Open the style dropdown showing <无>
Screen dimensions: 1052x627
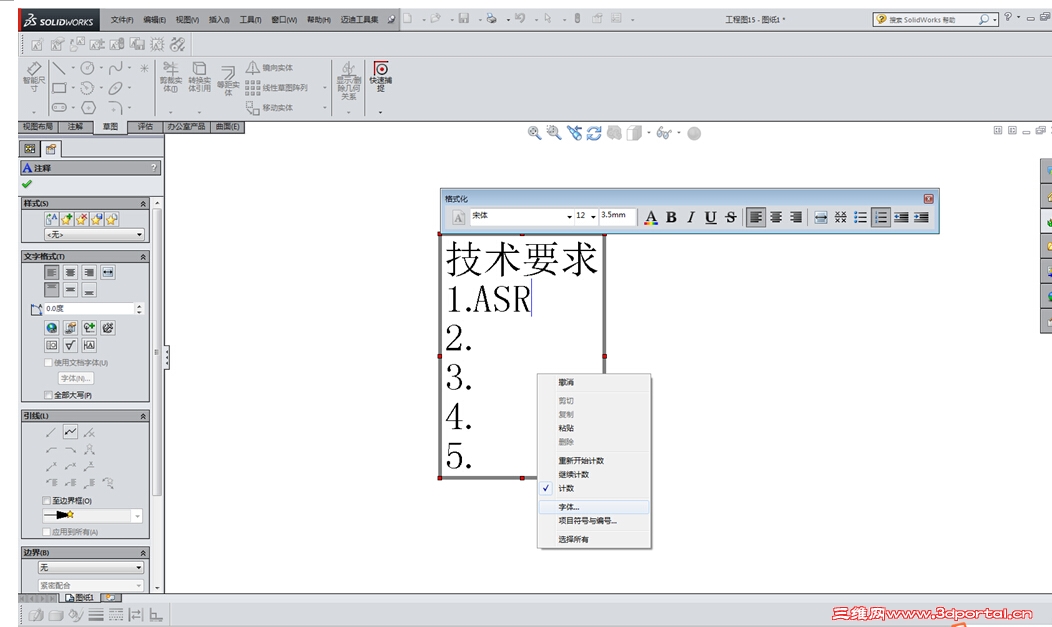94,235
